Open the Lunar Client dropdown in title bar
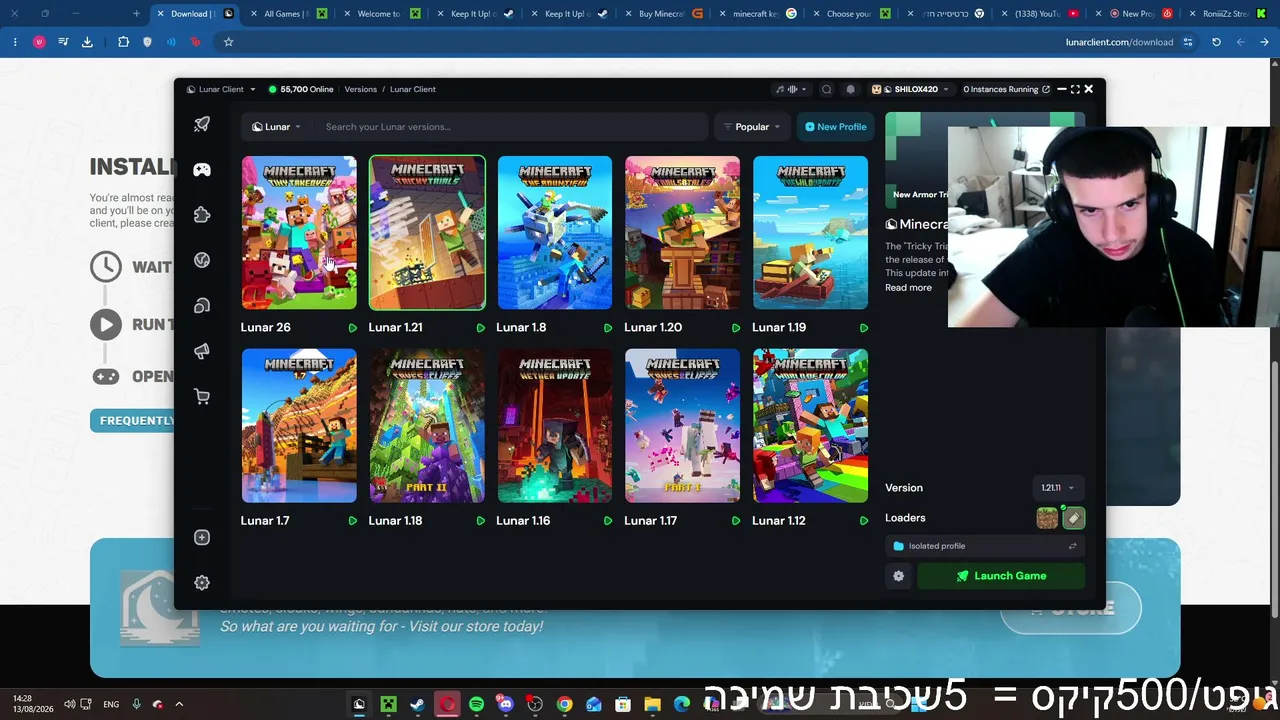1280x720 pixels. point(221,89)
